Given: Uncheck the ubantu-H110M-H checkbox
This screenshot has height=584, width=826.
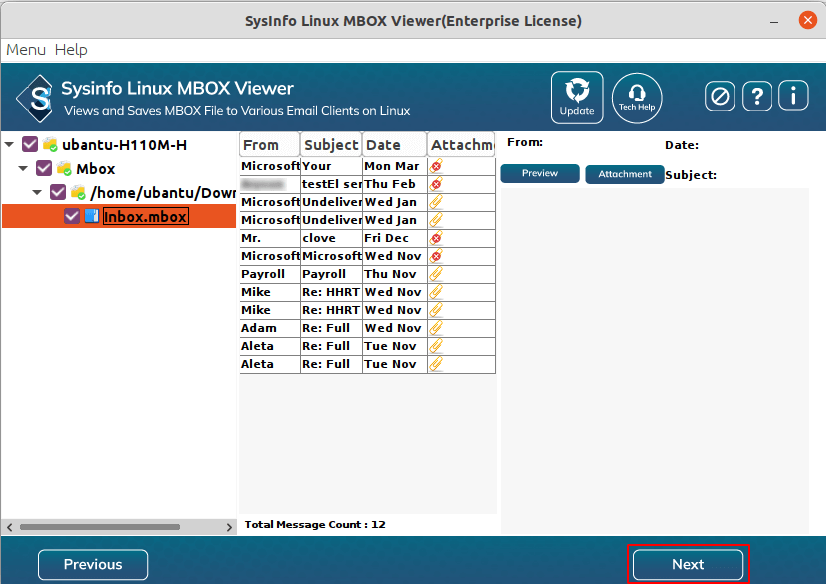Looking at the screenshot, I should (x=30, y=145).
